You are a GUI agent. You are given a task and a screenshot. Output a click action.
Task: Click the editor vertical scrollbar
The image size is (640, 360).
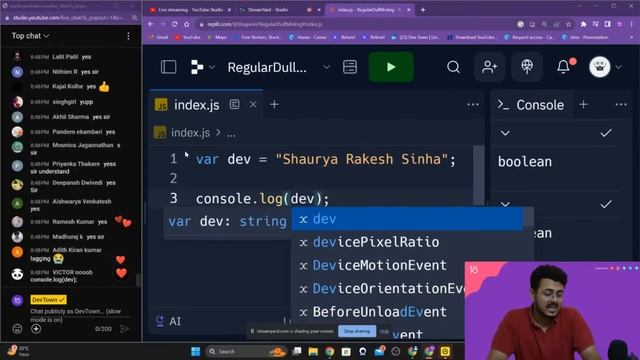(x=478, y=176)
